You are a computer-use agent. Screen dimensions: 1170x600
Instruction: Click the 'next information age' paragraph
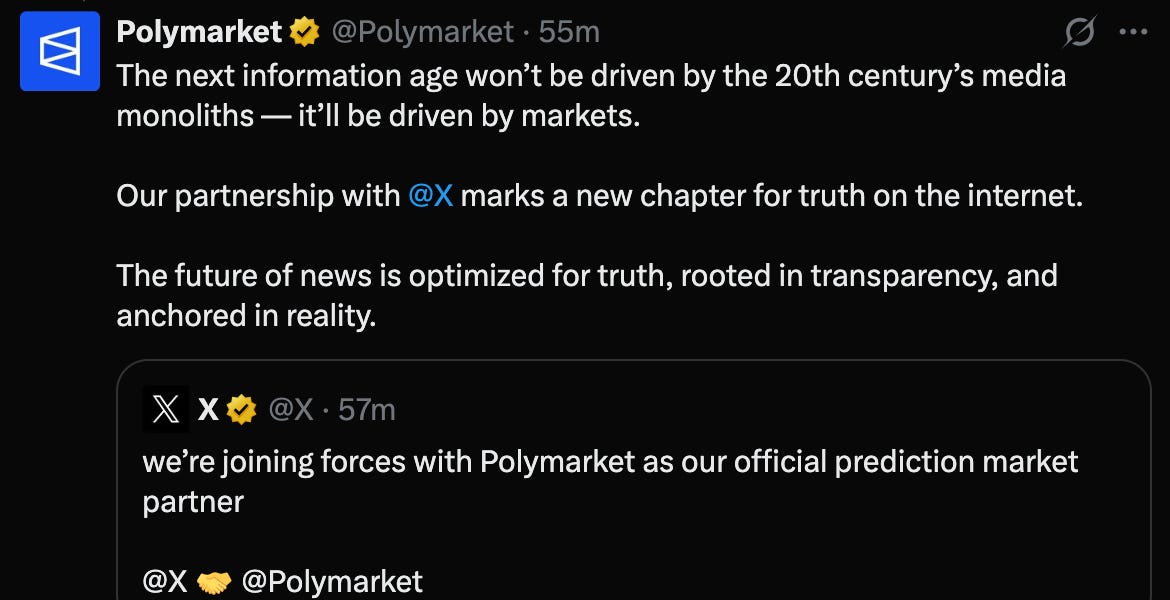(x=591, y=96)
